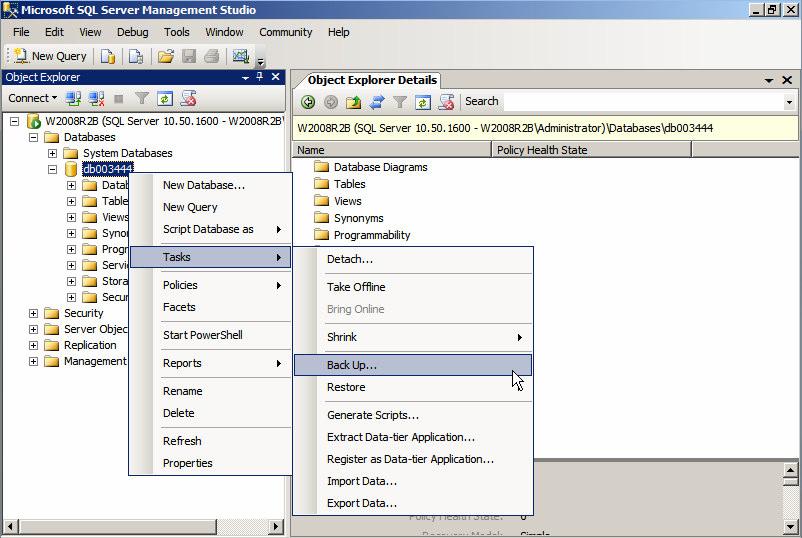The width and height of the screenshot is (802, 538).
Task: Close the Object Explorer panel
Action: [275, 77]
